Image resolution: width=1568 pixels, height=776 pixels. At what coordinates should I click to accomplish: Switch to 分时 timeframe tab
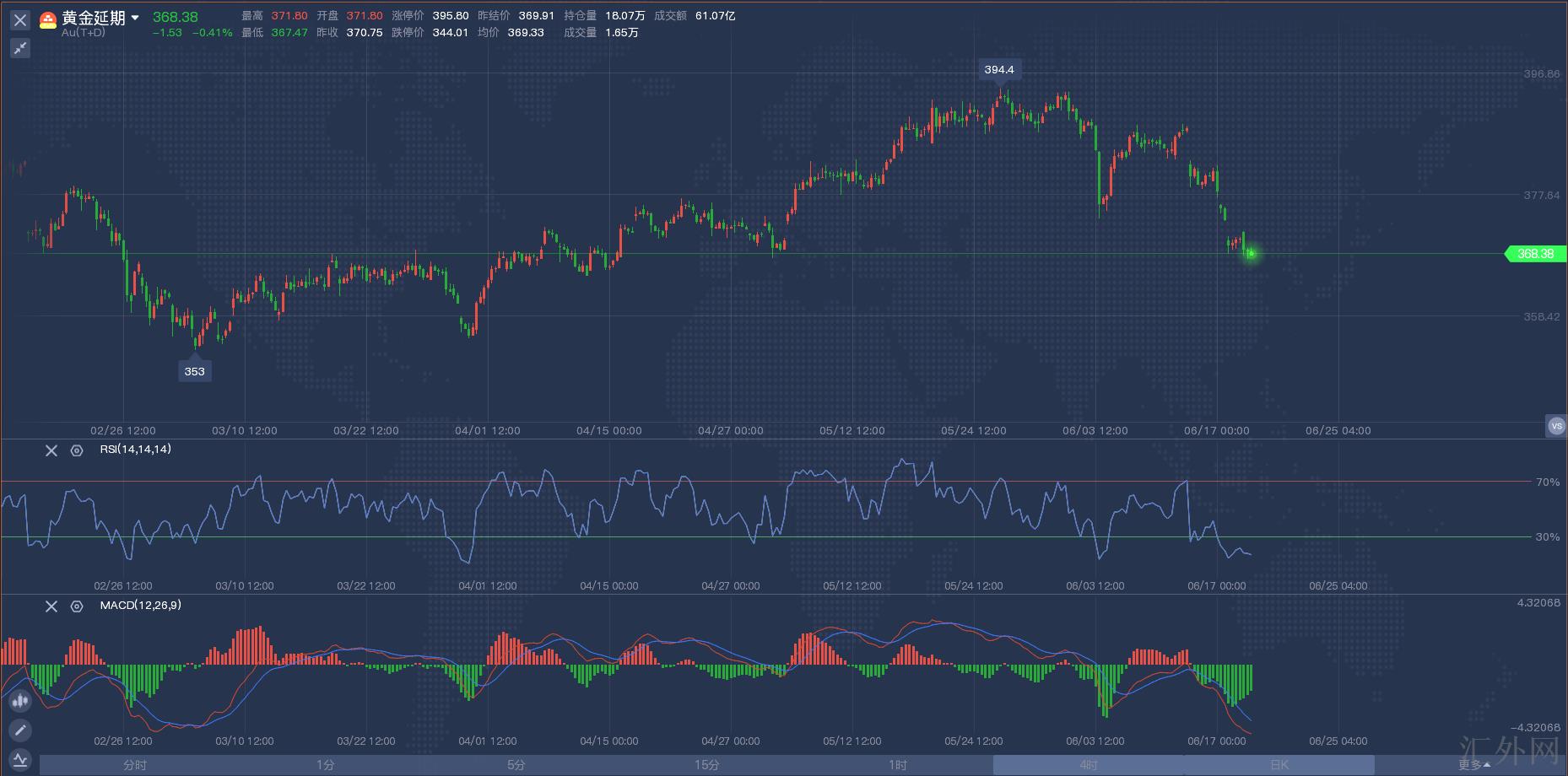[135, 765]
